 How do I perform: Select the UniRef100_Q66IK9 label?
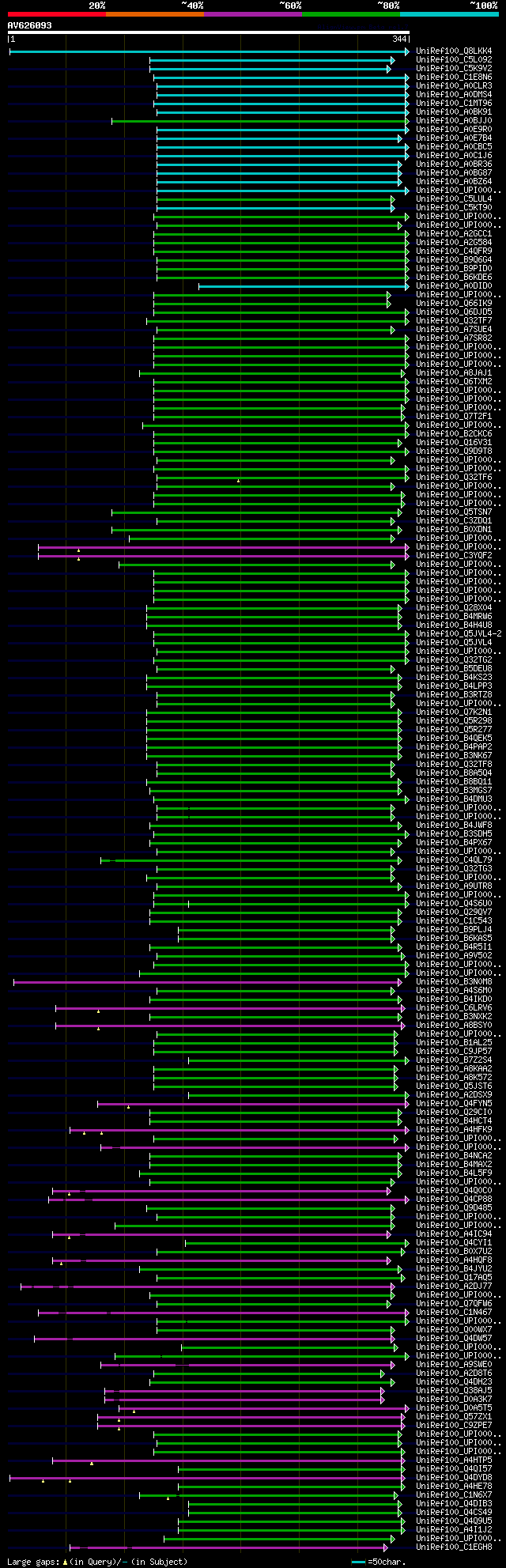click(x=454, y=304)
